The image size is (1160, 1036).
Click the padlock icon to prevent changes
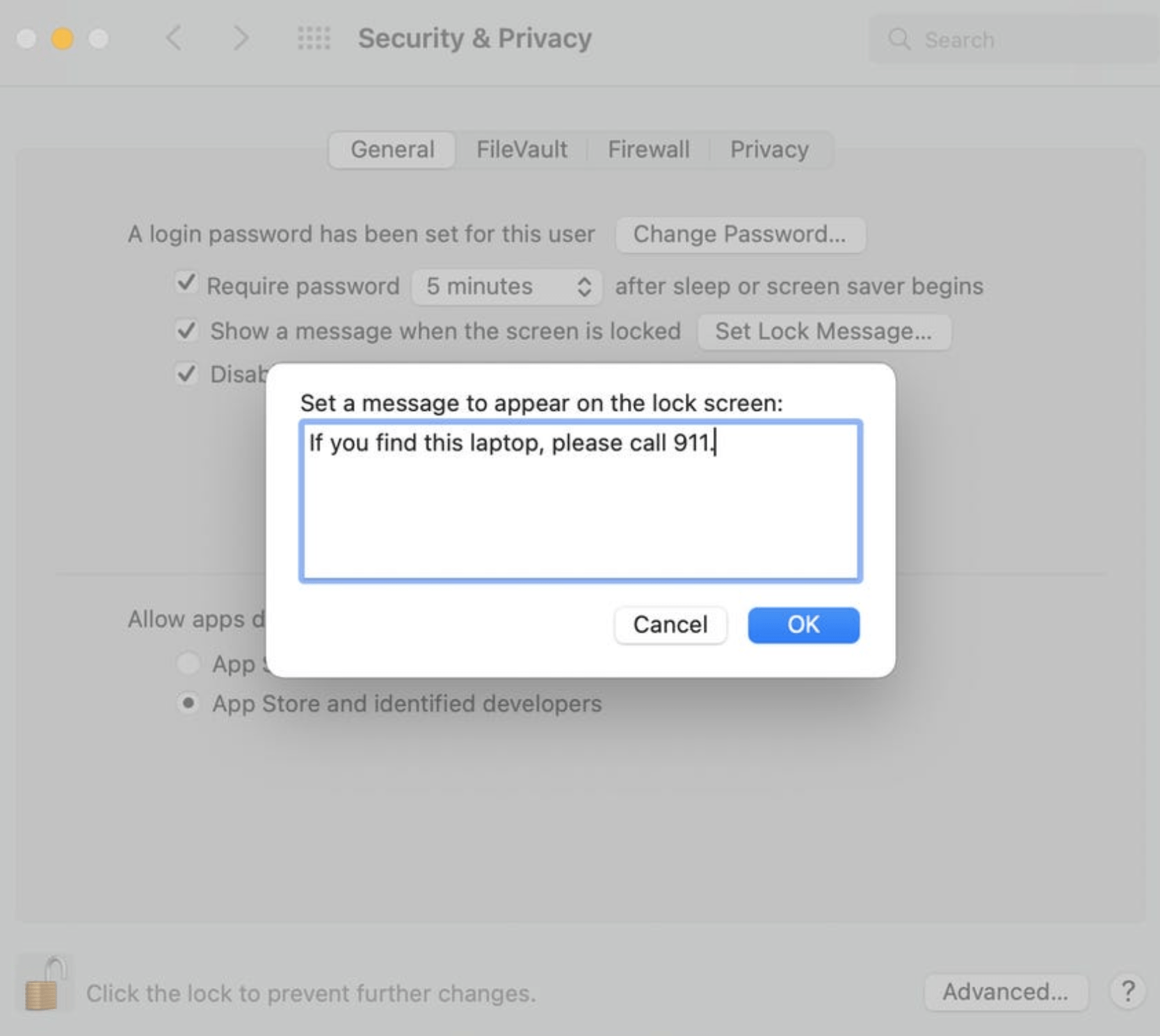point(43,985)
